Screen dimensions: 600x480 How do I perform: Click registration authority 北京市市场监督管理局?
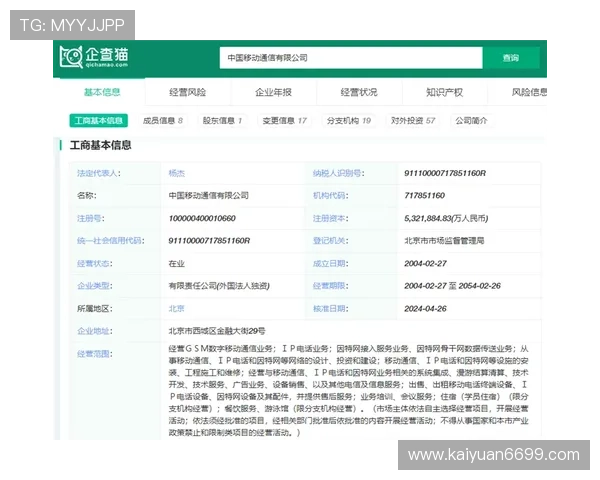444,241
